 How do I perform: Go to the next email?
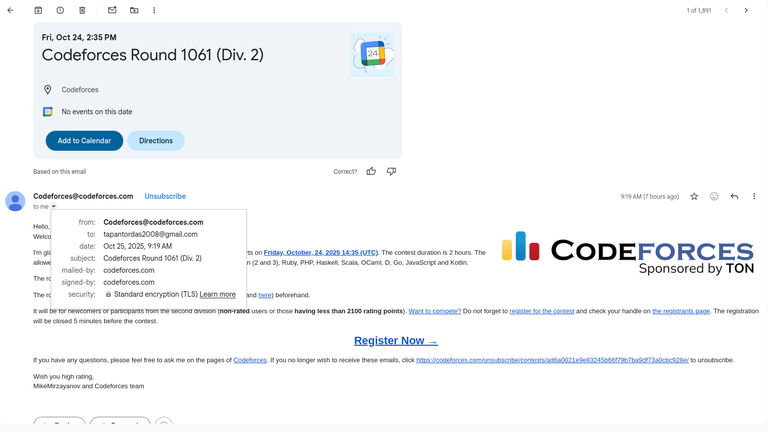click(746, 10)
